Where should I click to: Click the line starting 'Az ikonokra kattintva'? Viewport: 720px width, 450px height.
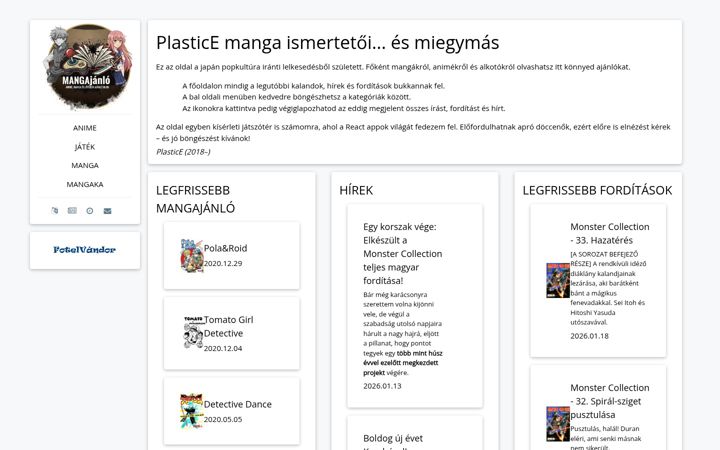(x=343, y=109)
